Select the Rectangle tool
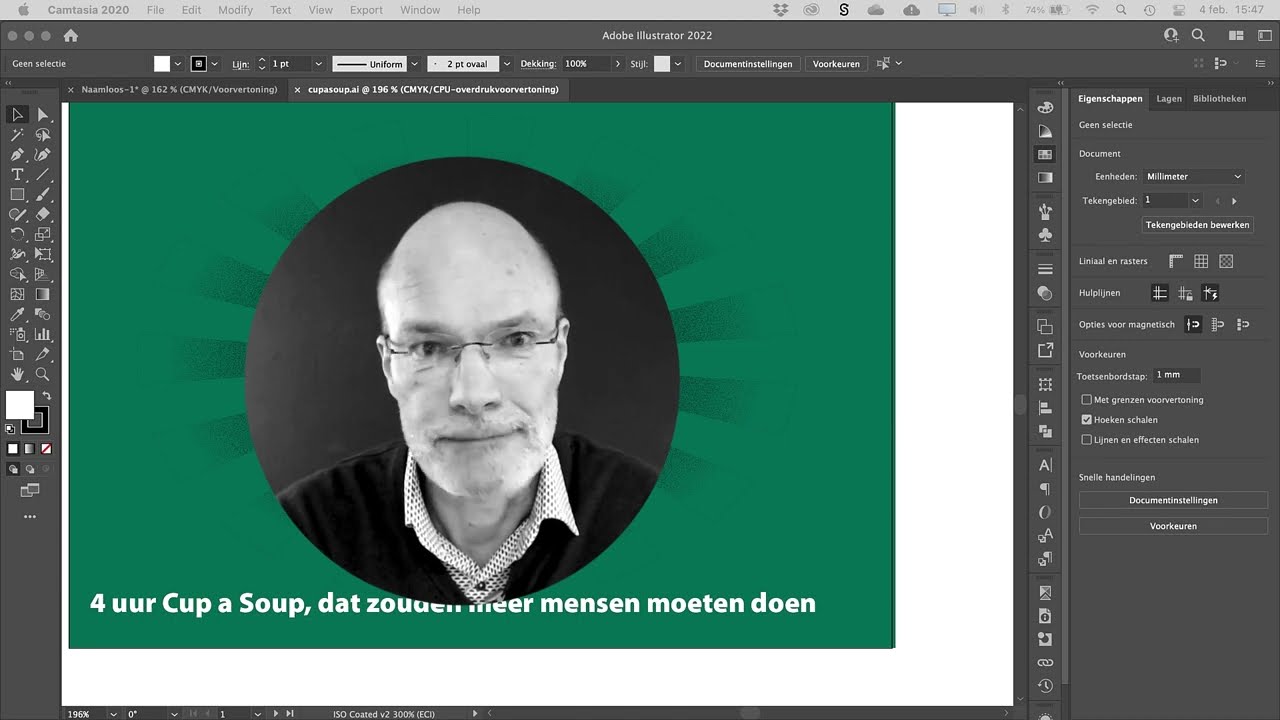This screenshot has width=1280, height=720. click(x=17, y=195)
